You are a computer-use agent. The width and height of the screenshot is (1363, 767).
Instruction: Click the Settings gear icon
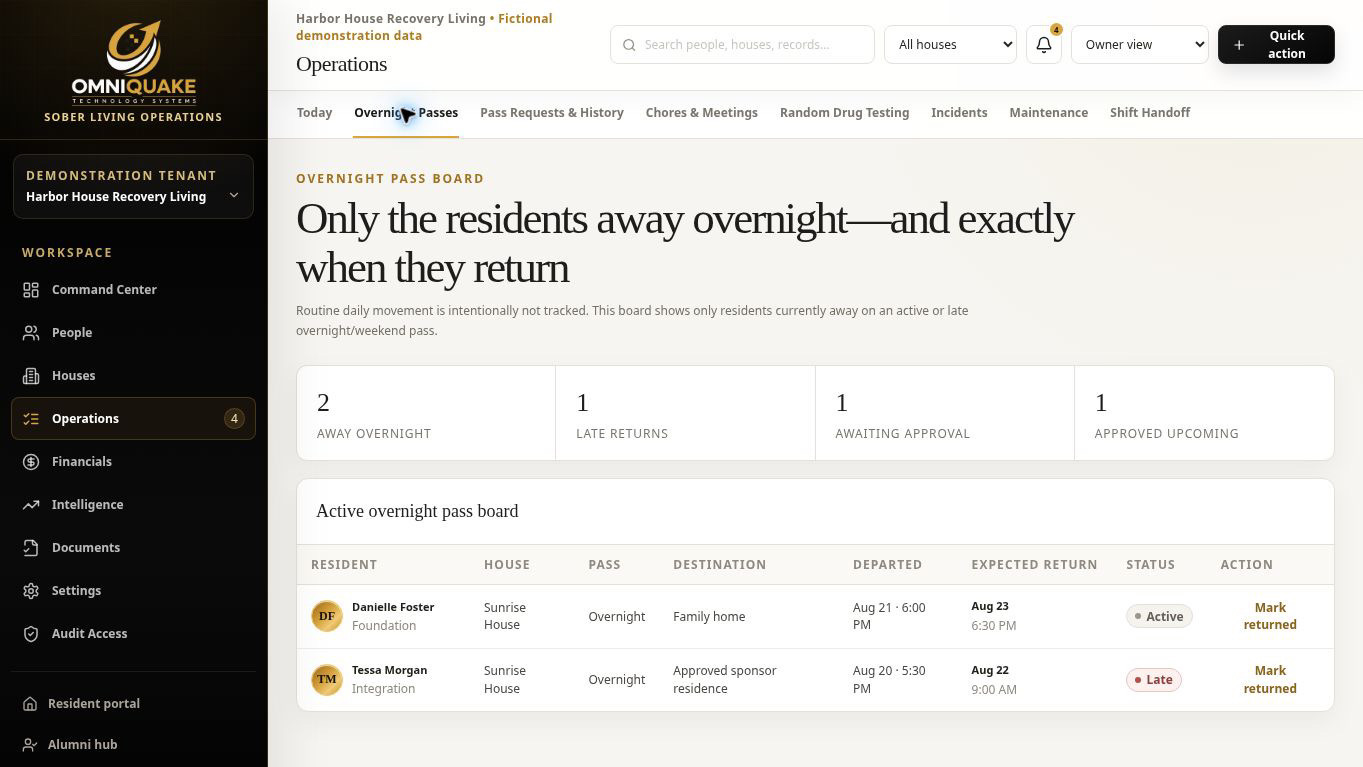[31, 591]
